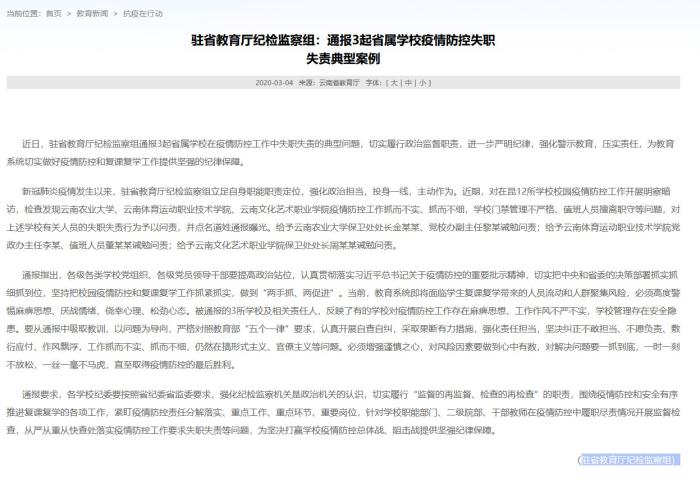Click the 来源 label in the info bar
This screenshot has width=700, height=481.
point(305,83)
